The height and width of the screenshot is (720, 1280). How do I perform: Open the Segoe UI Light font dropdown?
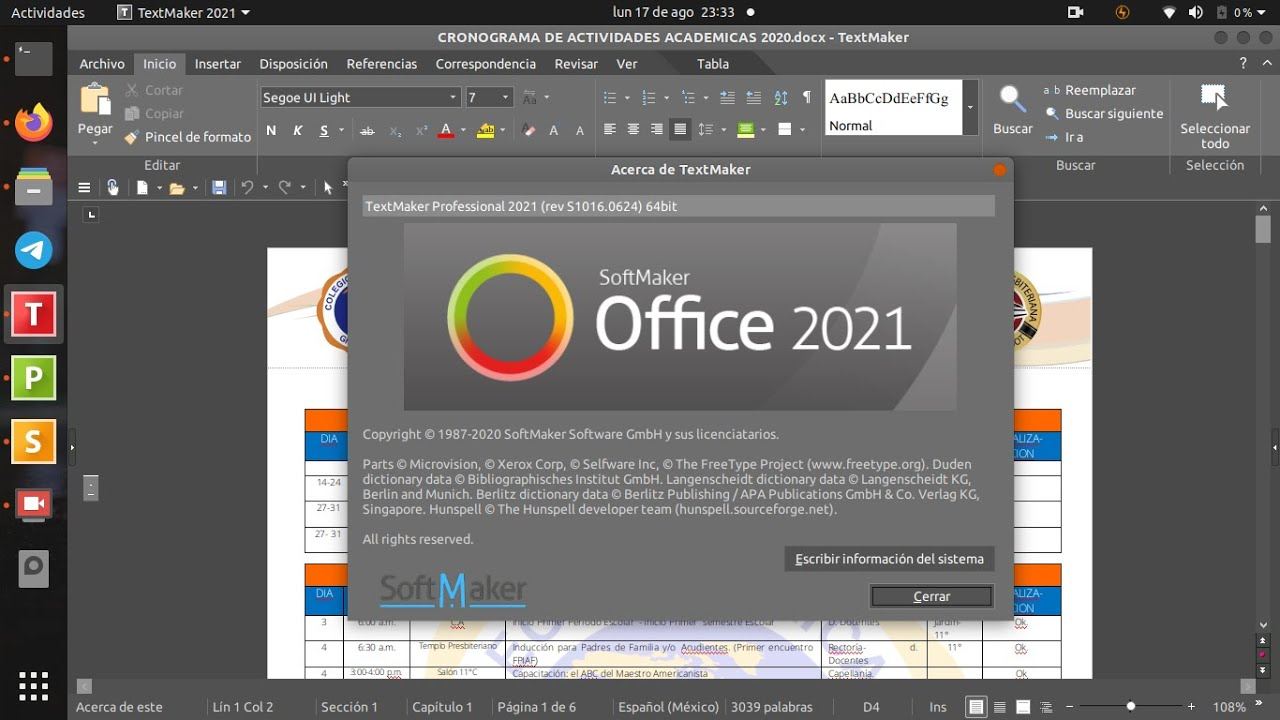point(453,97)
